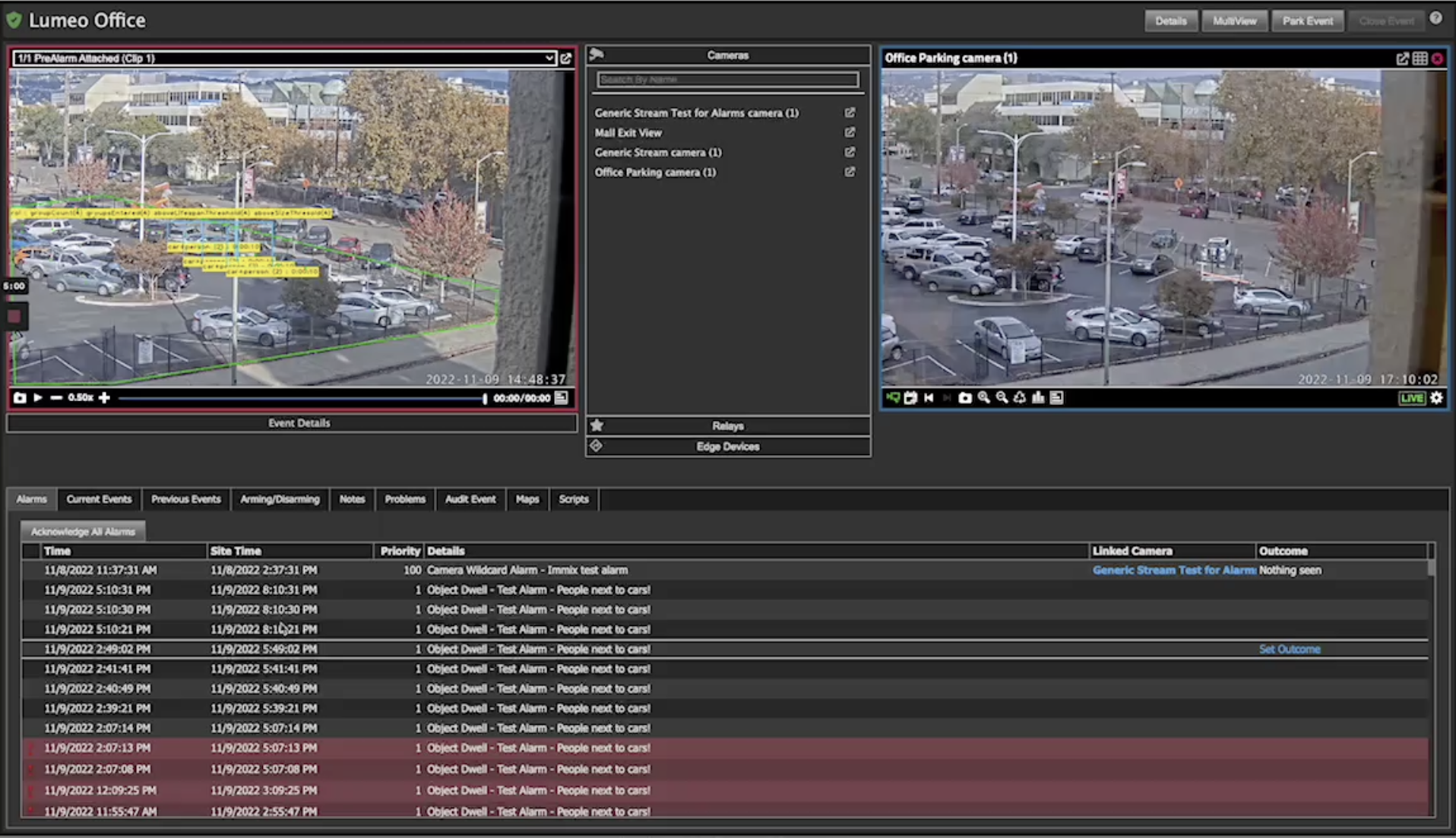Expand the Relays section

click(x=727, y=426)
